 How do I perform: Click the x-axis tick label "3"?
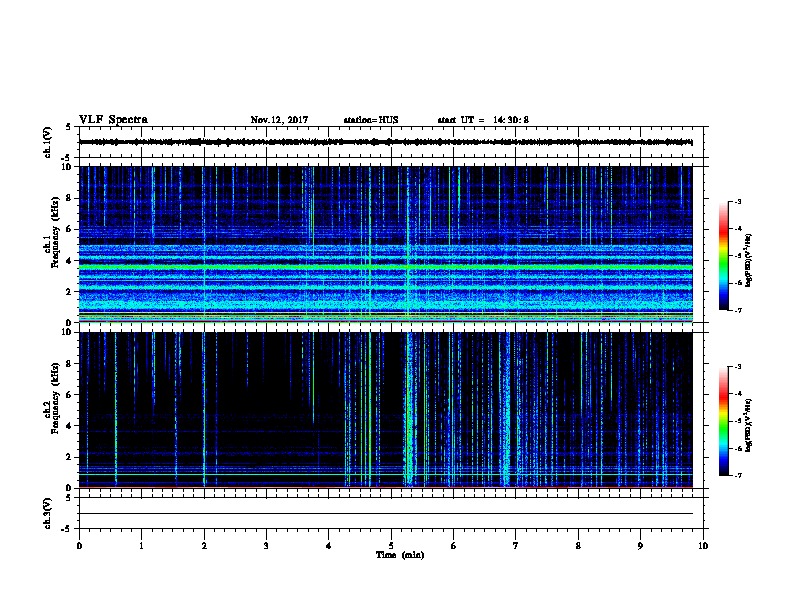coord(266,545)
